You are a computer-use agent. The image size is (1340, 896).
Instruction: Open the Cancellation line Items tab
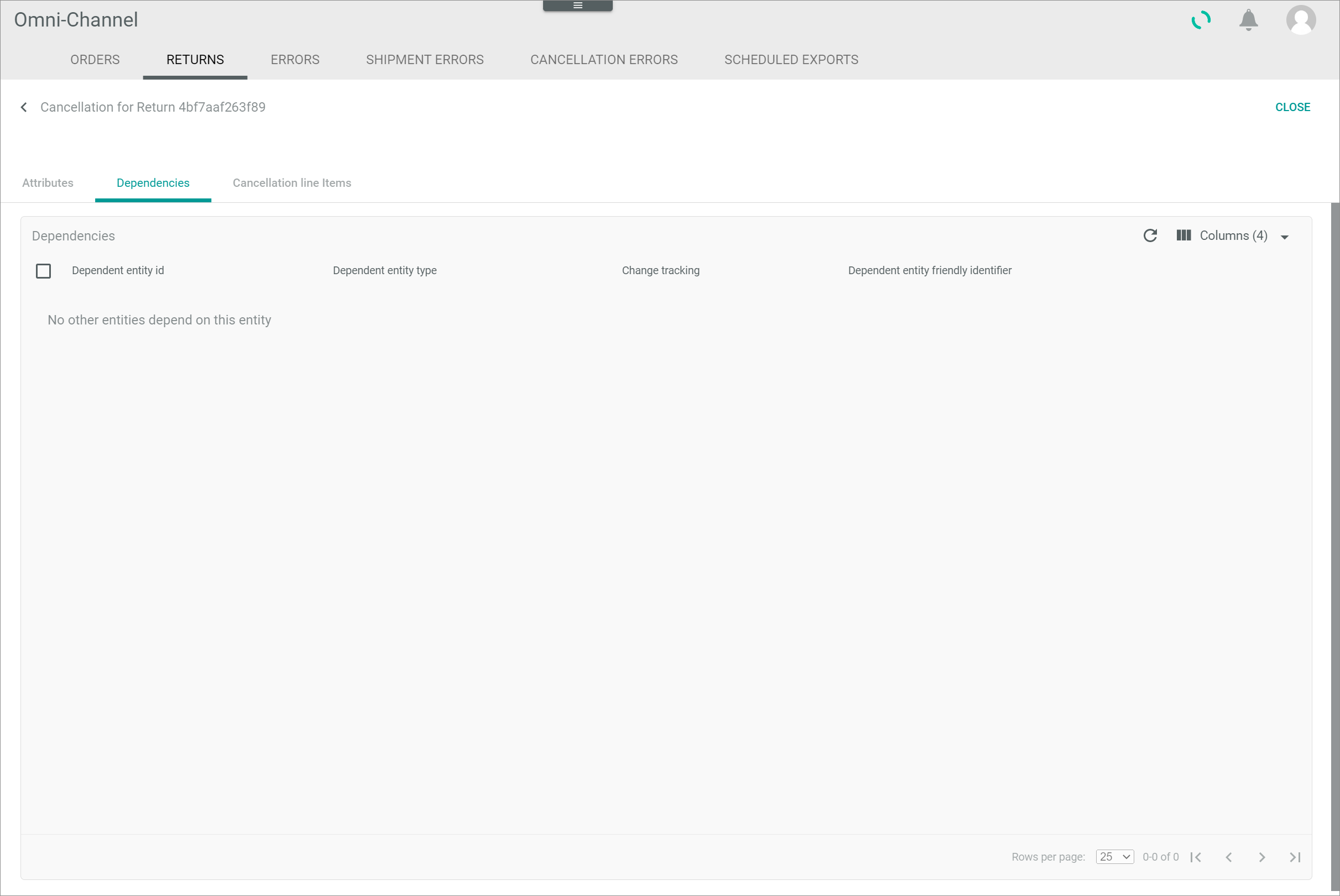[x=291, y=183]
